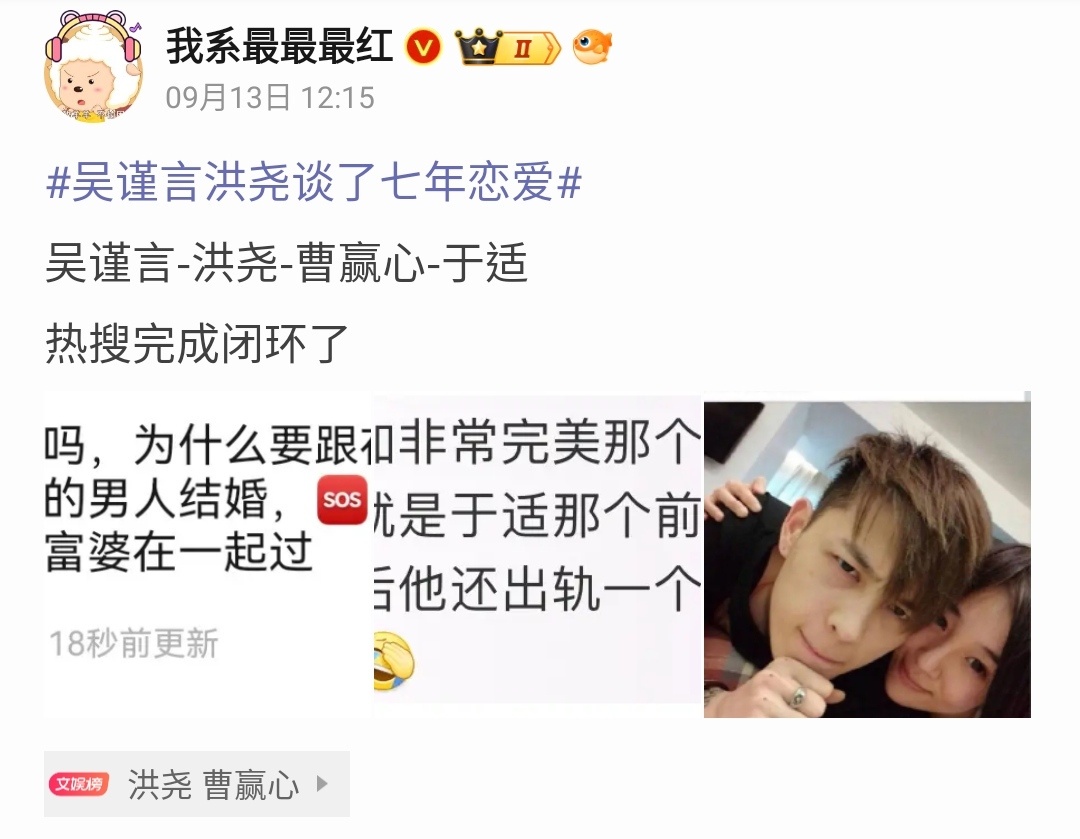Open the sheep cartoon profile avatar
1080x839 pixels.
click(93, 68)
